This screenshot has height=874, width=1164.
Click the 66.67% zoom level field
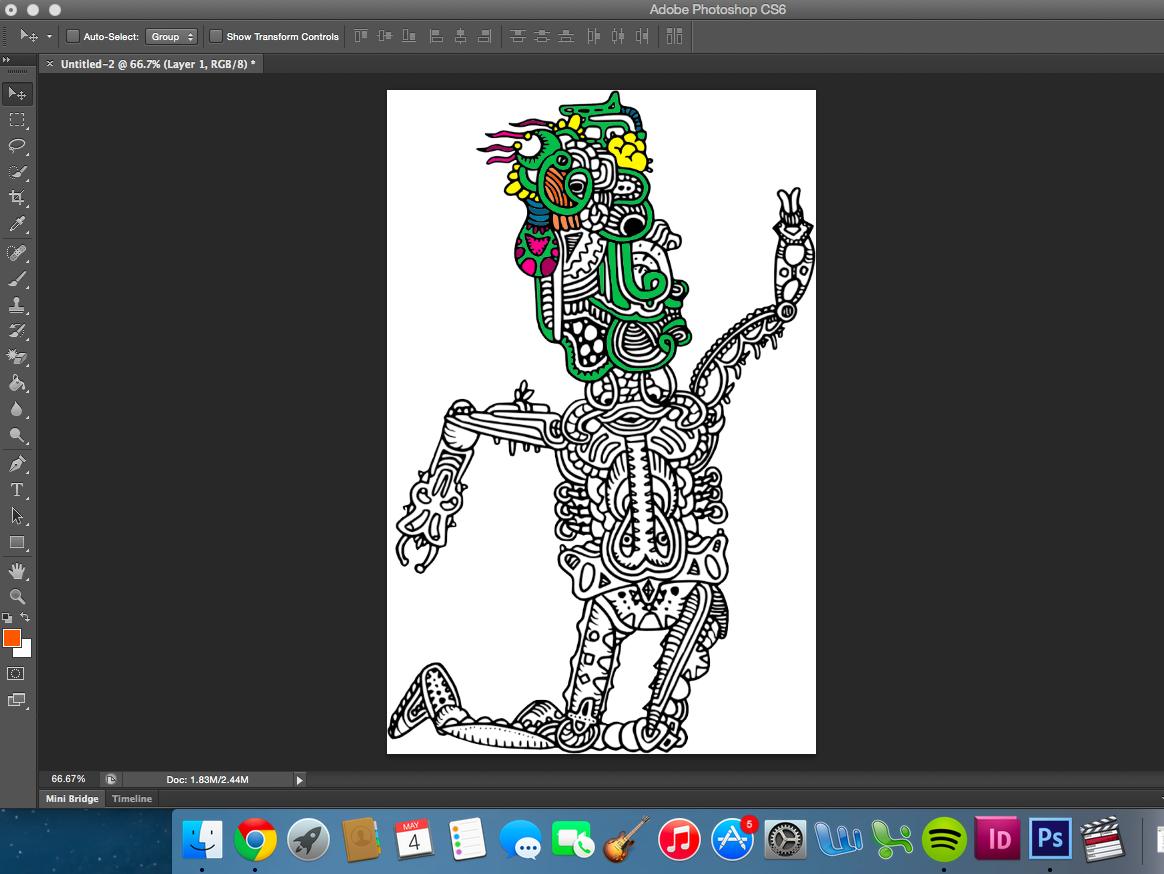69,779
